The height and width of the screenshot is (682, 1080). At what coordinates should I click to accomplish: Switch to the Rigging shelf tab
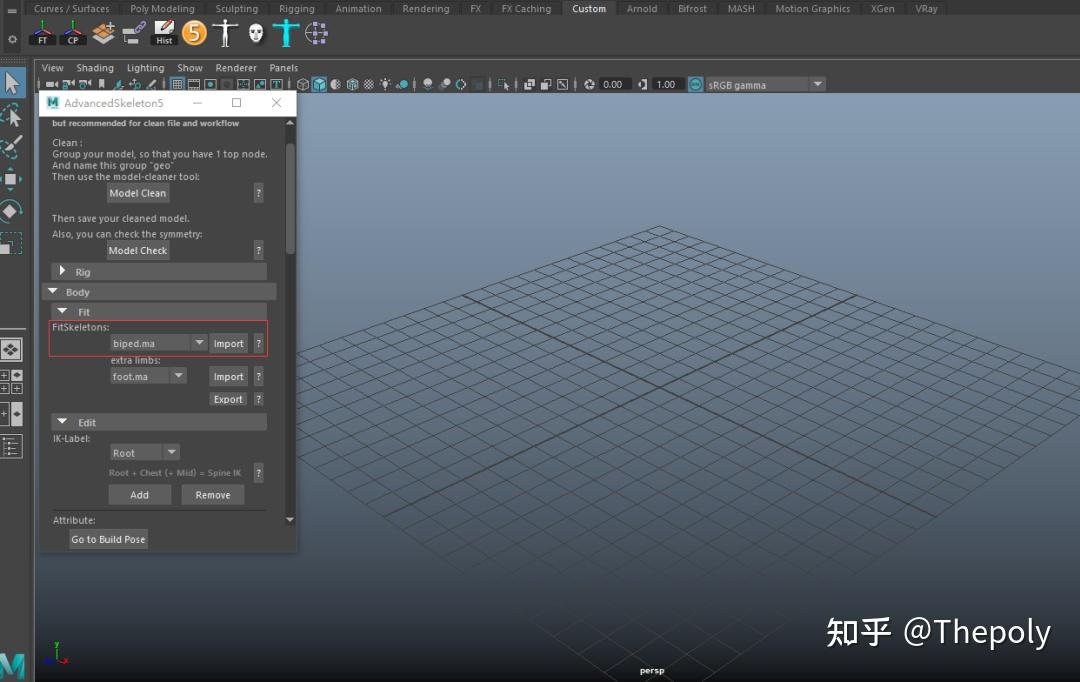coord(296,8)
